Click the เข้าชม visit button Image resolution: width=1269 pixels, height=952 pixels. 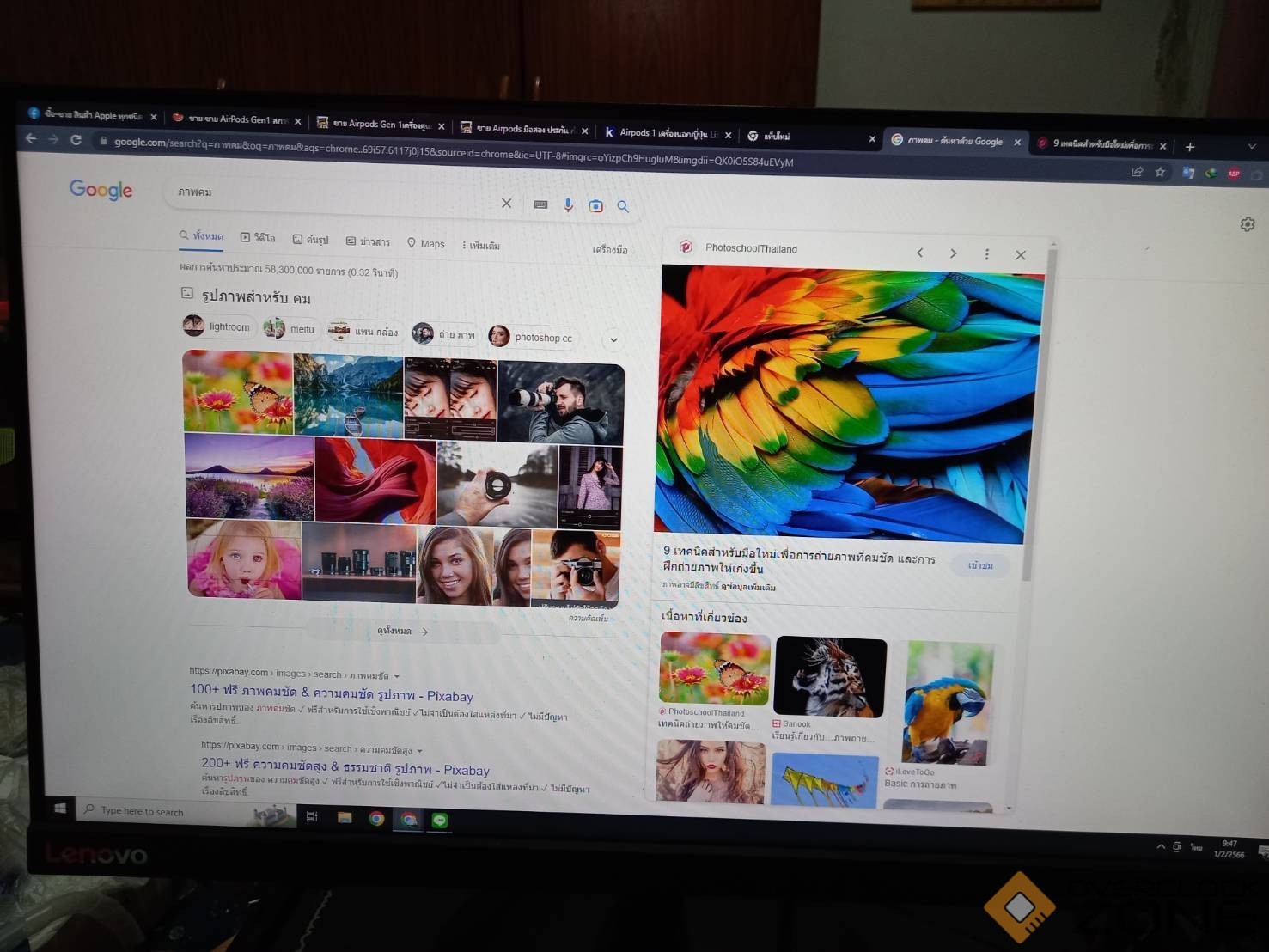[x=980, y=565]
